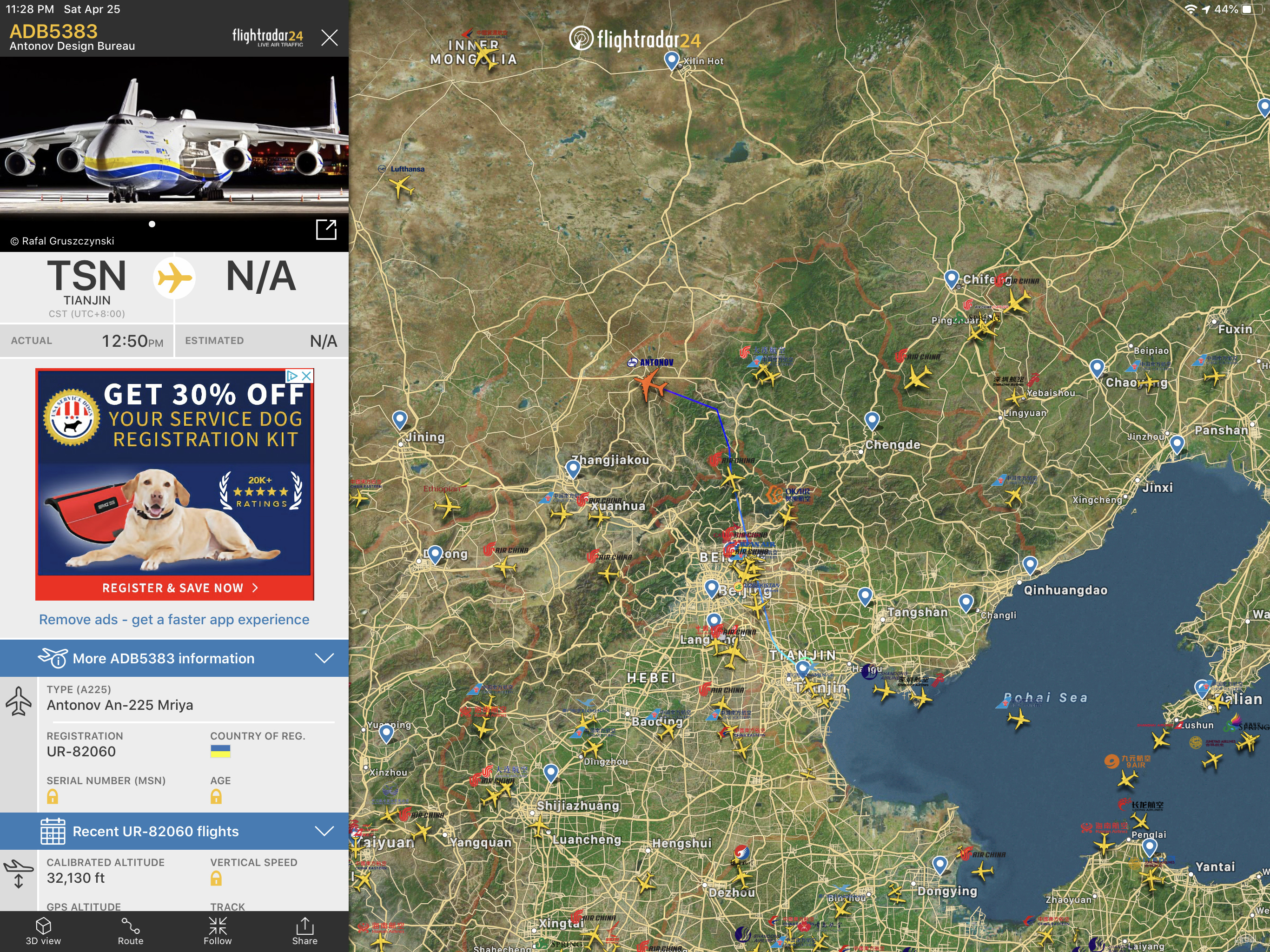
Task: Share this flight via Share icon
Action: [304, 930]
